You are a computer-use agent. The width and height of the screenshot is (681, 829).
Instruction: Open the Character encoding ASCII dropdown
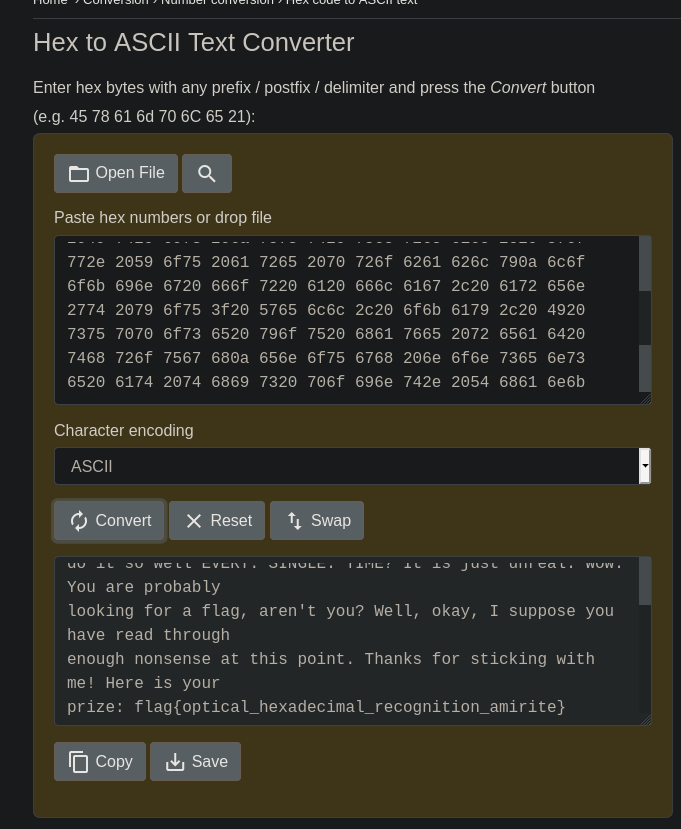[352, 466]
